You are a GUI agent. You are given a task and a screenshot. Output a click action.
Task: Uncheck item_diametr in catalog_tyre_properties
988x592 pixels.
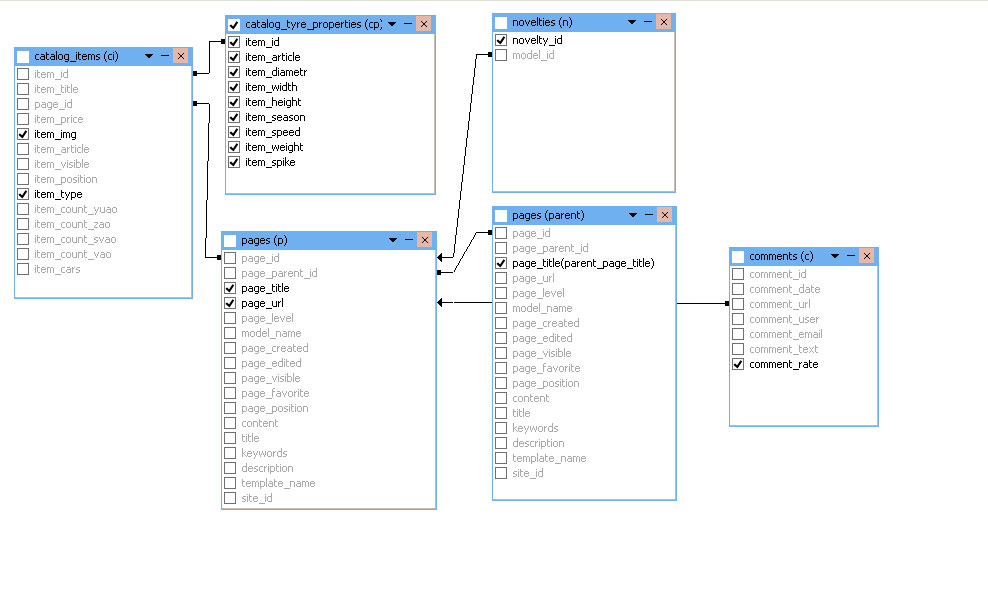click(234, 72)
